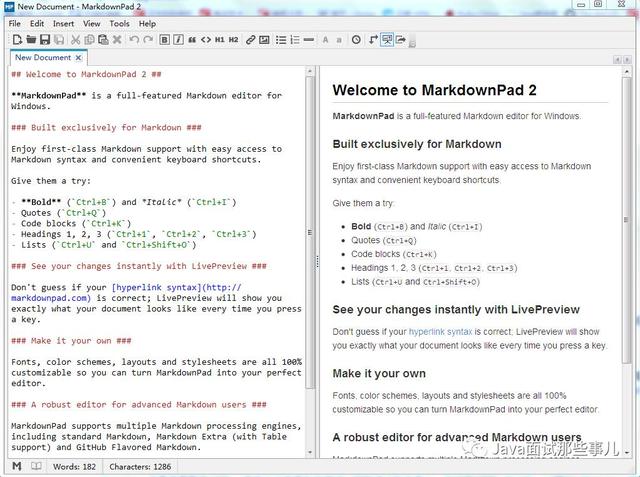Viewport: 640px width, 477px height.
Task: Follow the hyperlink syntax link in preview
Action: click(x=440, y=331)
